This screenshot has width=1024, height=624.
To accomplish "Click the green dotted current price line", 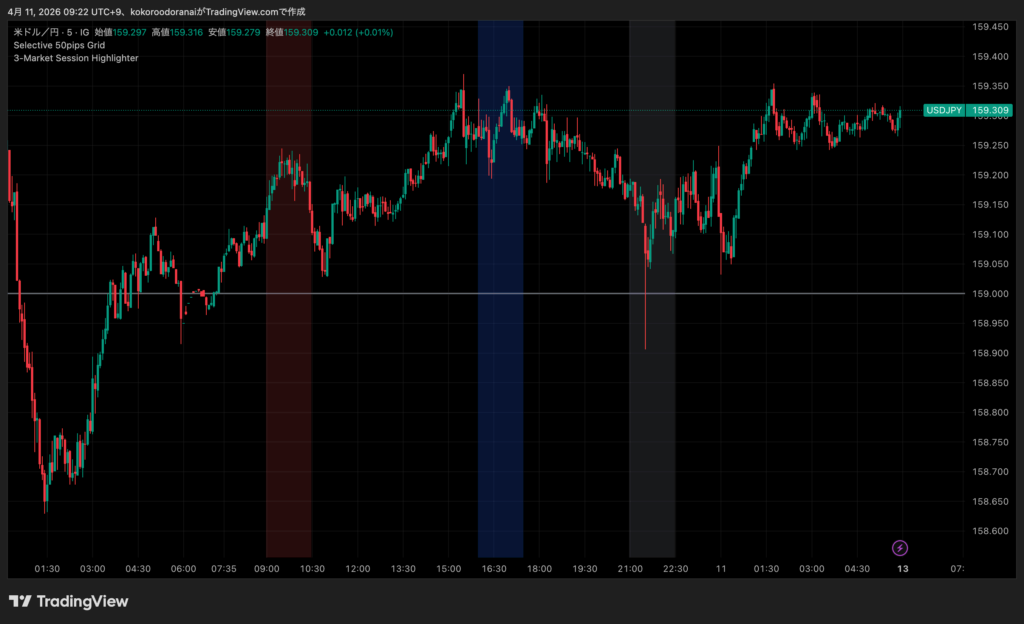I will [x=600, y=110].
